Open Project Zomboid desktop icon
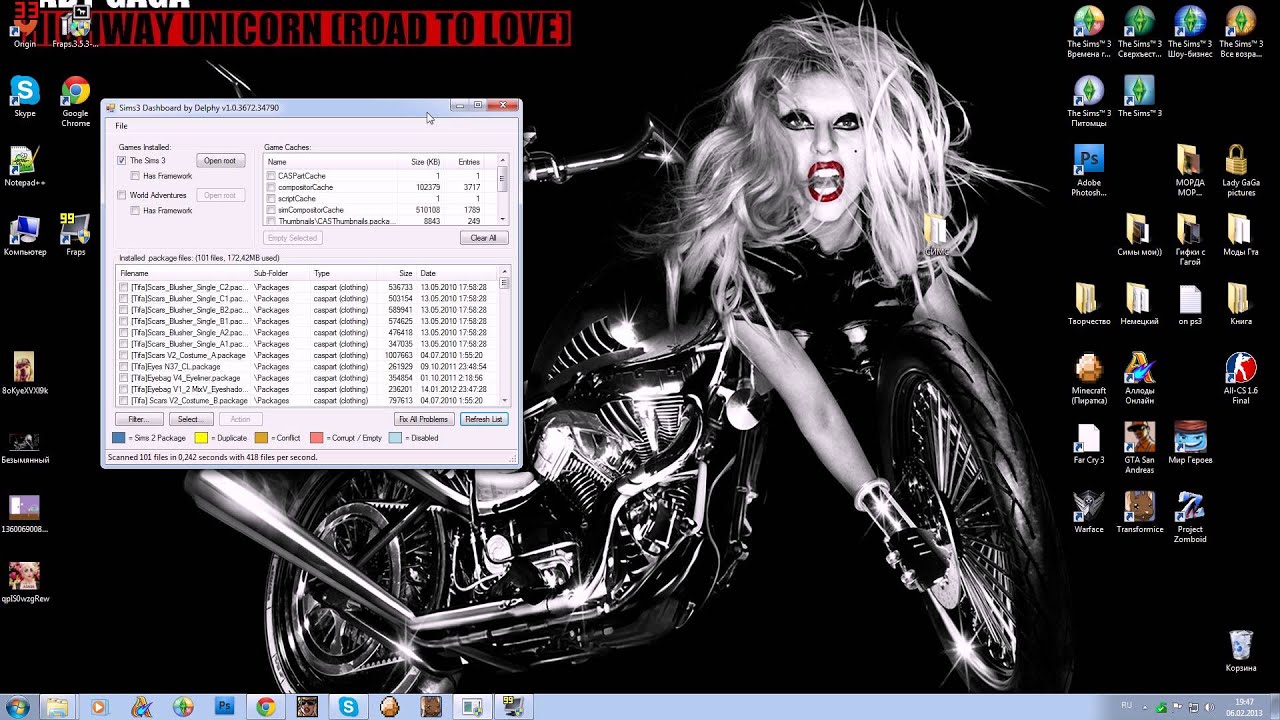This screenshot has height=720, width=1280. [1190, 517]
